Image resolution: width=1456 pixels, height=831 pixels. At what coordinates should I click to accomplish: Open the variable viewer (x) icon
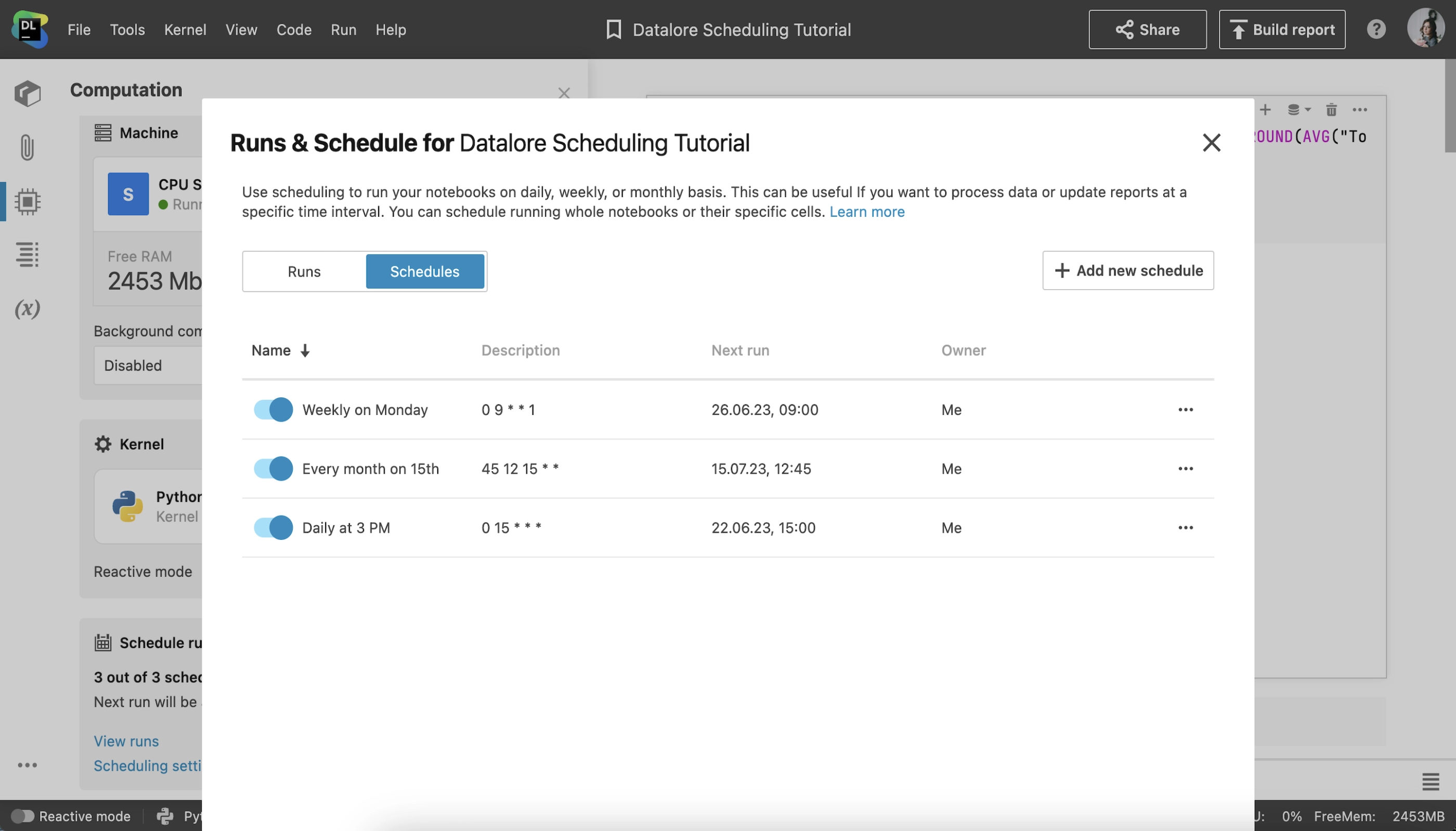point(28,308)
